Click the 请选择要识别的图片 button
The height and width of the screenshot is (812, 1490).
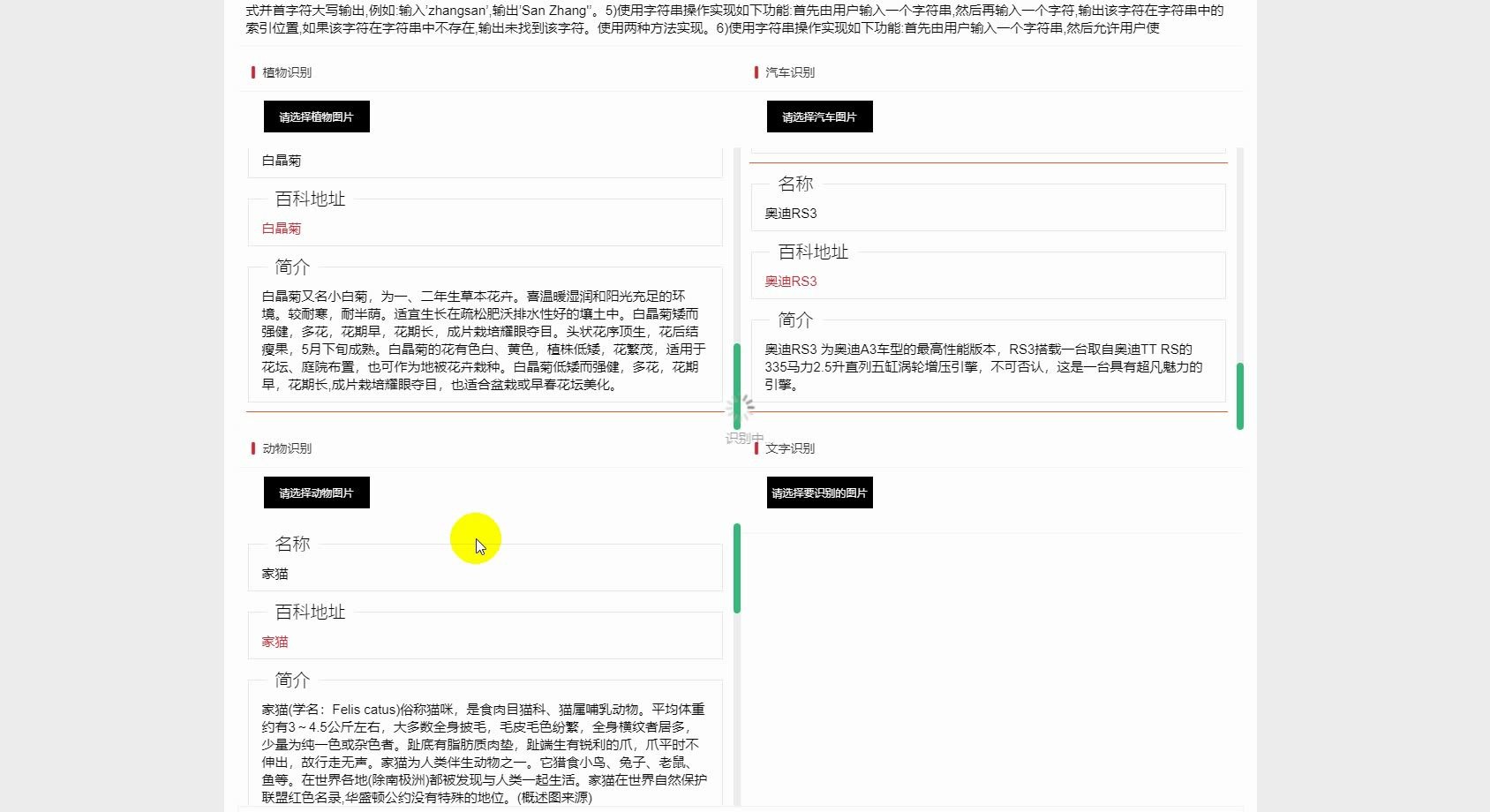click(x=820, y=492)
